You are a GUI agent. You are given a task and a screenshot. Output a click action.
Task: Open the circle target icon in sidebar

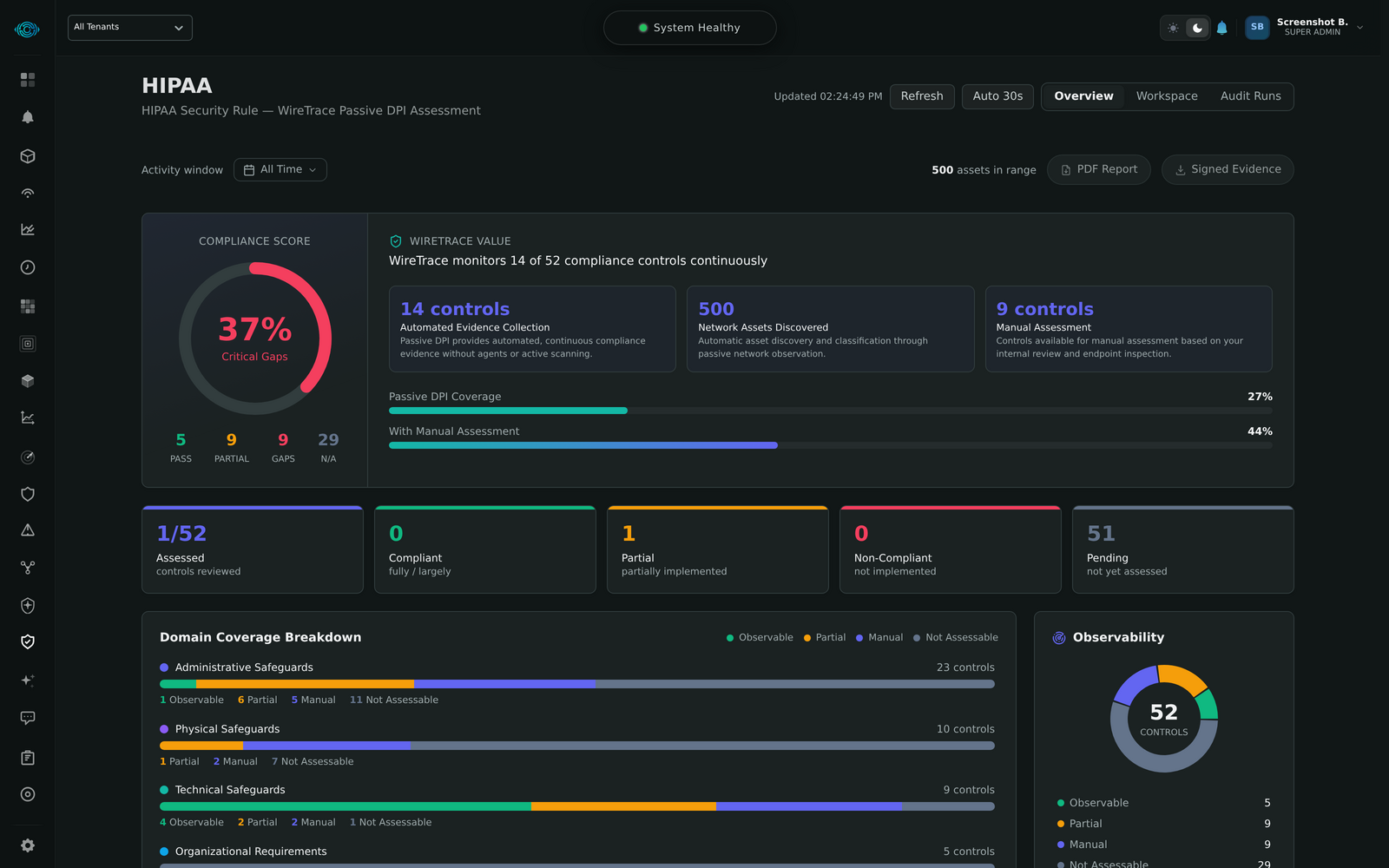point(28,794)
